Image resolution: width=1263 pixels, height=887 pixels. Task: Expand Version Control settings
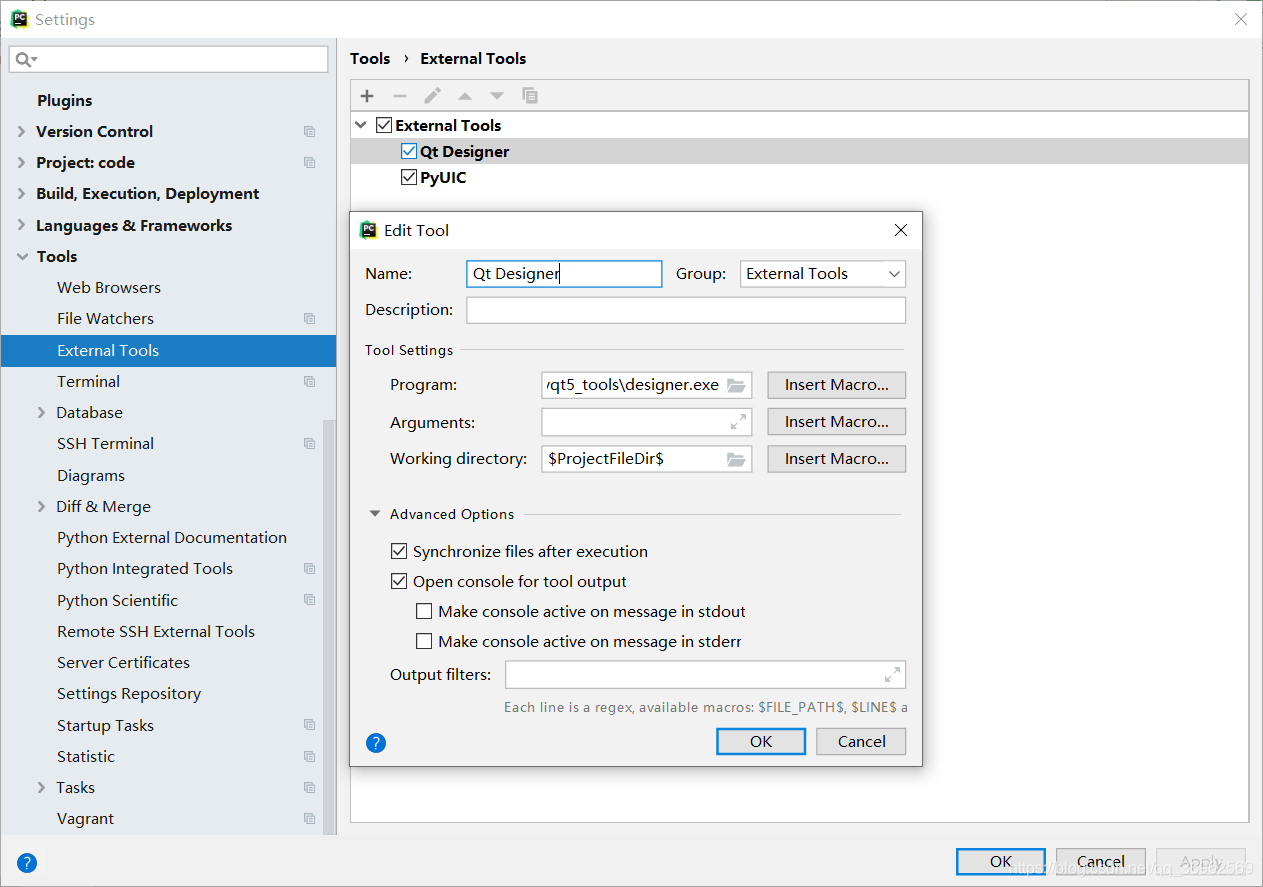coord(22,132)
